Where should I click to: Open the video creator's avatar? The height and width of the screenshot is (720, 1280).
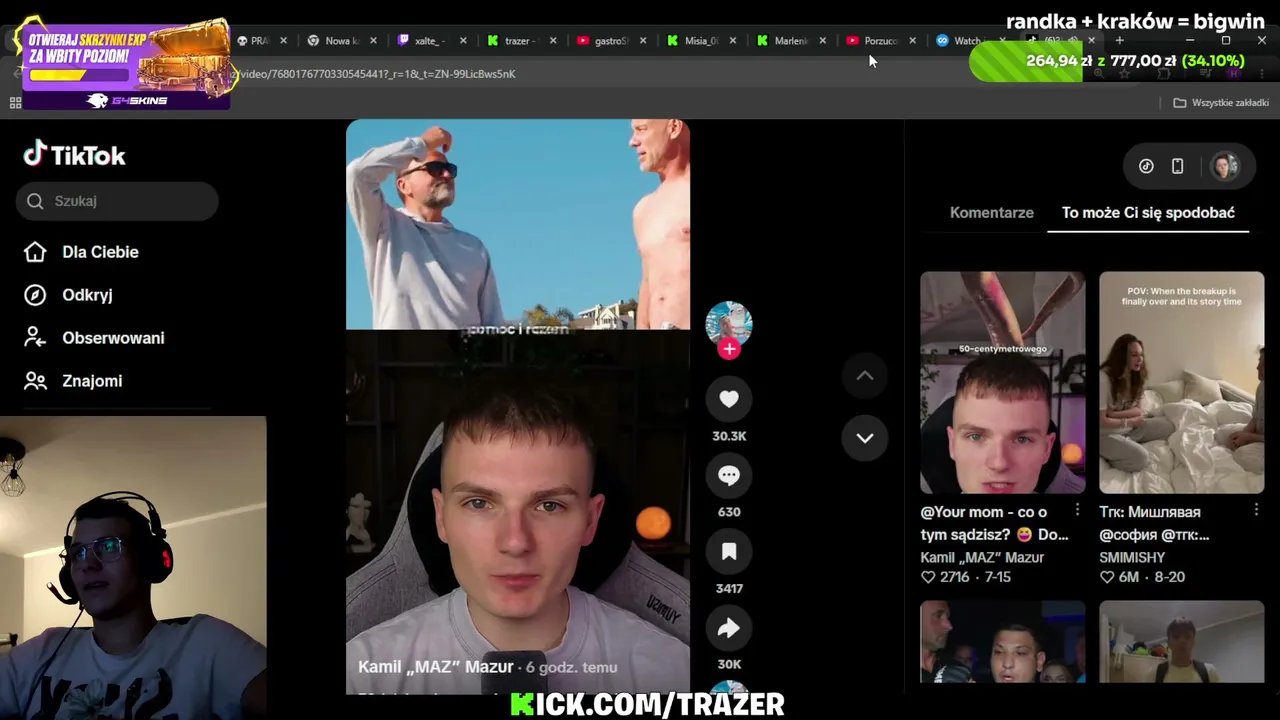tap(729, 323)
